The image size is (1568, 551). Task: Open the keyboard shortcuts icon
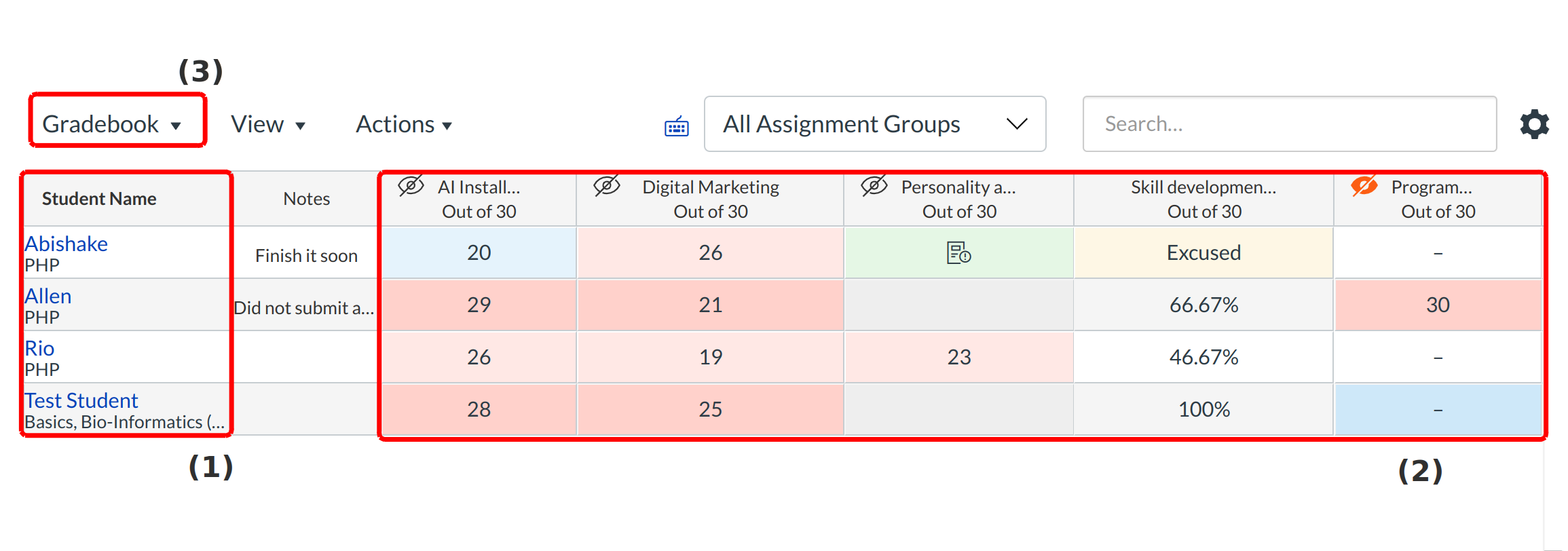(676, 126)
